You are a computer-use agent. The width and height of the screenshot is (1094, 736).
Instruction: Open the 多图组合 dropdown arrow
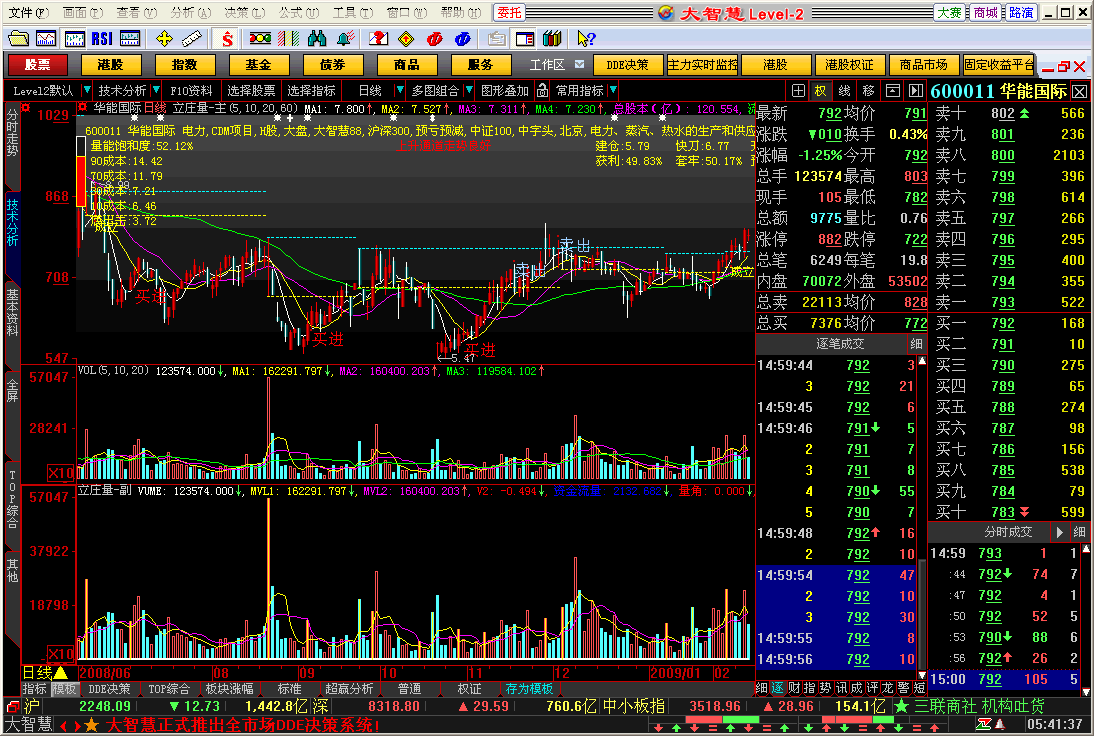click(469, 91)
